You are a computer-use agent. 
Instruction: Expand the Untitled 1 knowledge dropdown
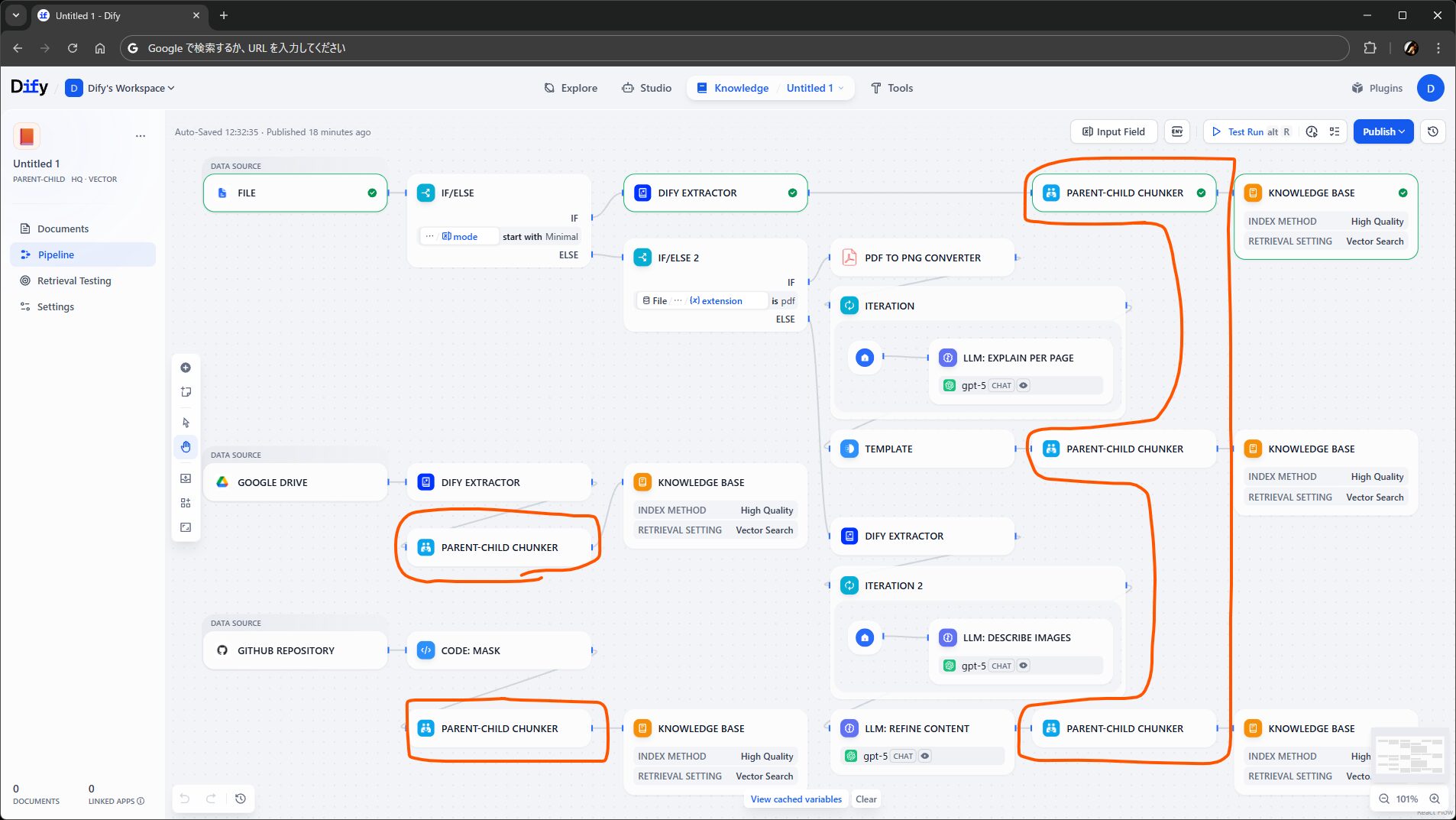[814, 88]
